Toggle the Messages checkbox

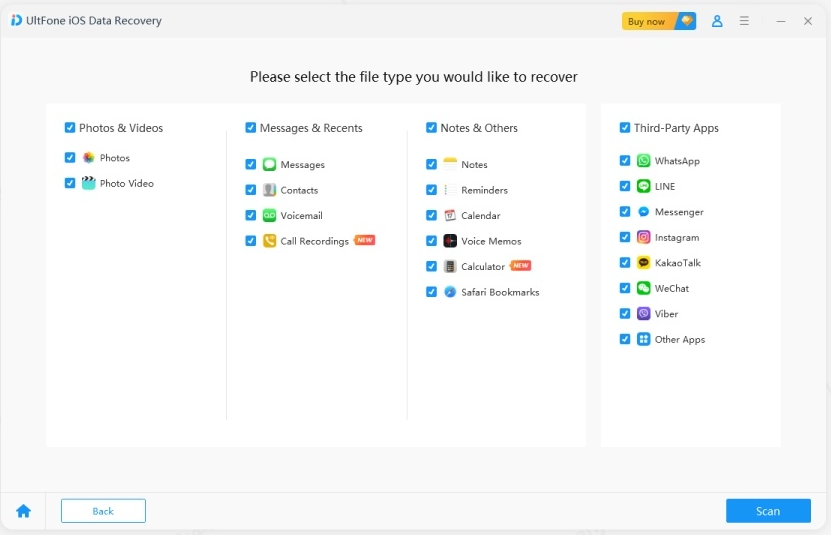251,164
